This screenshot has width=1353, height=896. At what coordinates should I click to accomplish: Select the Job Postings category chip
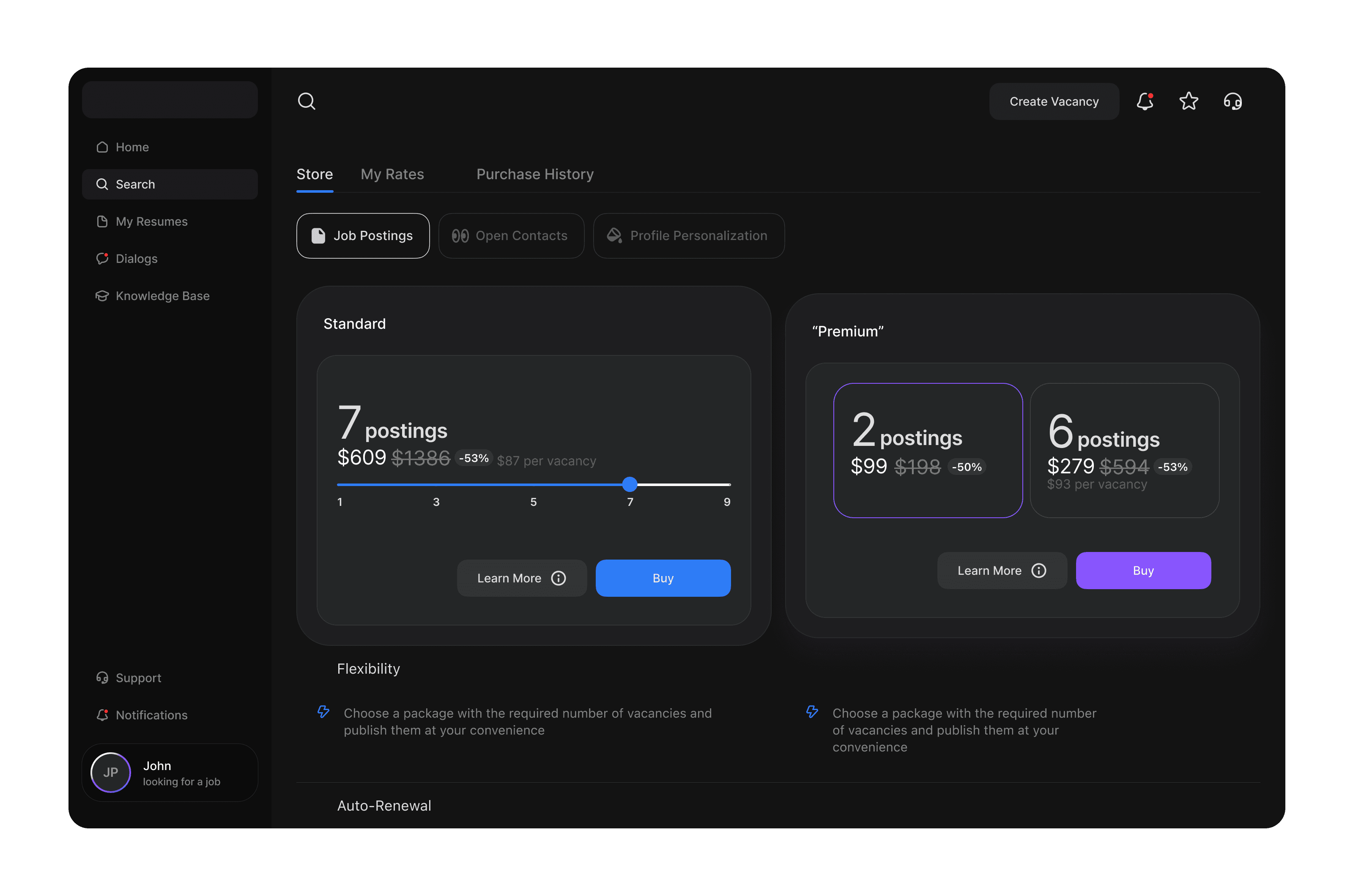[363, 235]
